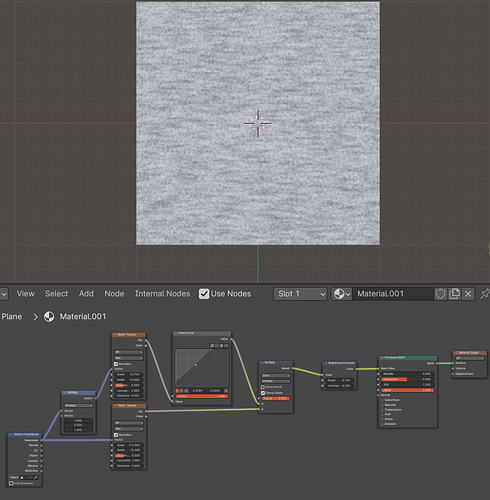Click the Value output socket on Float Curve

tap(231, 339)
